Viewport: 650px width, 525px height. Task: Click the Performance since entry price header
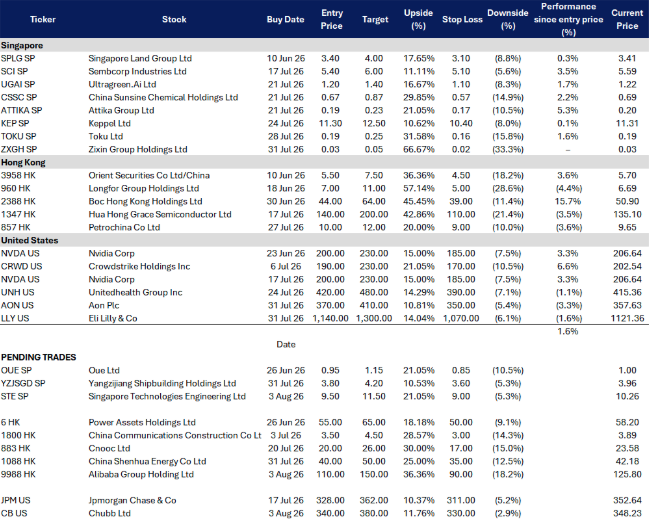click(568, 19)
